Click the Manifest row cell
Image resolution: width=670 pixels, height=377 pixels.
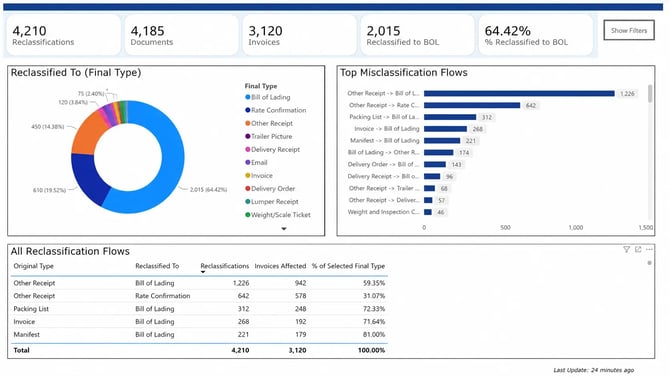pyautogui.click(x=26, y=334)
